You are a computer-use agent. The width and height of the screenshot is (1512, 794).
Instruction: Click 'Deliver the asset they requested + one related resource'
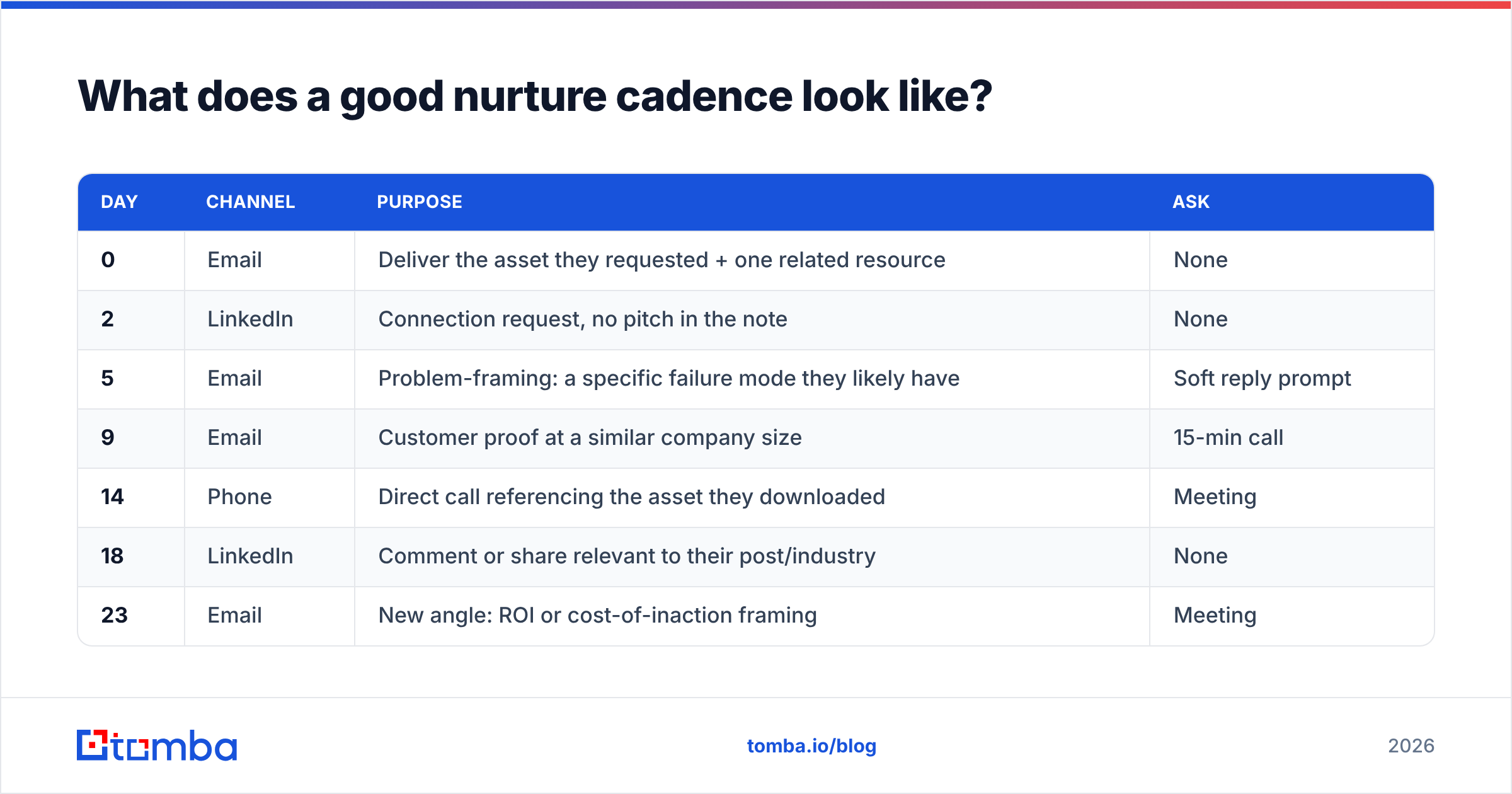click(661, 260)
